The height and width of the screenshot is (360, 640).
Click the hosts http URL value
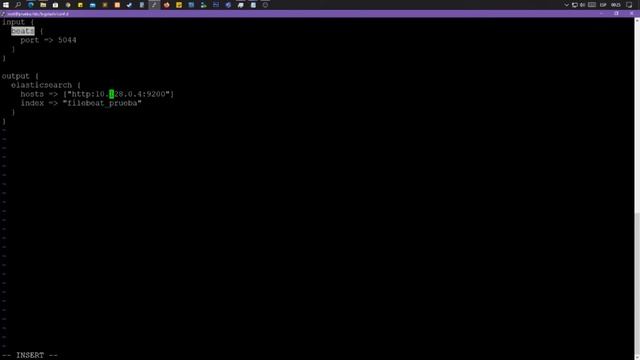point(118,94)
